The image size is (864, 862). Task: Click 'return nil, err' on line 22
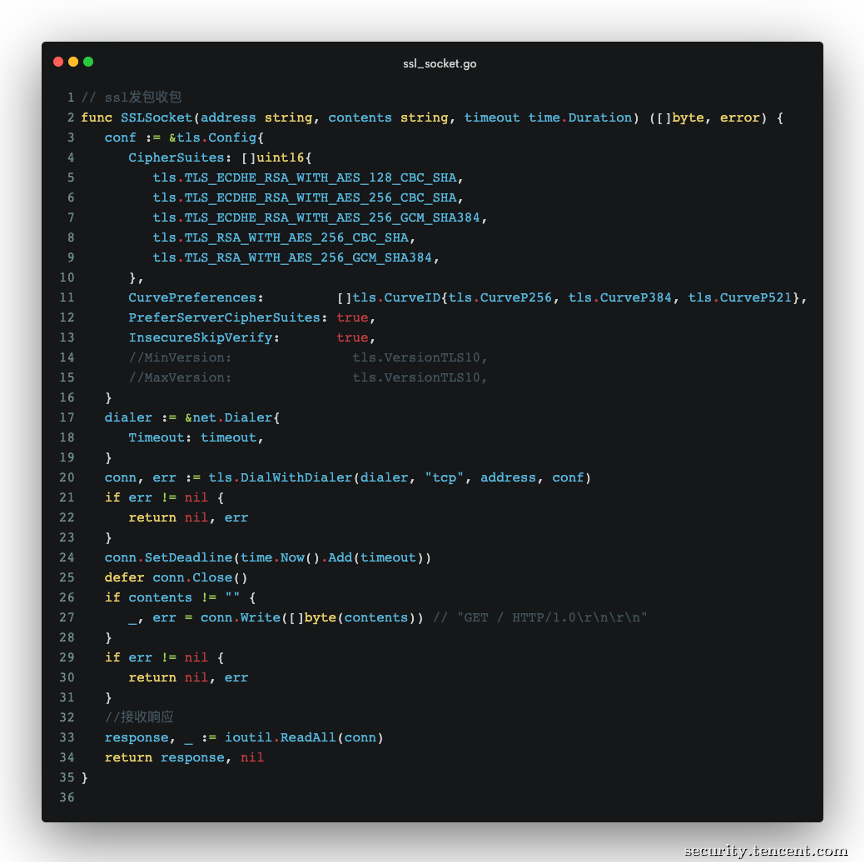(188, 518)
